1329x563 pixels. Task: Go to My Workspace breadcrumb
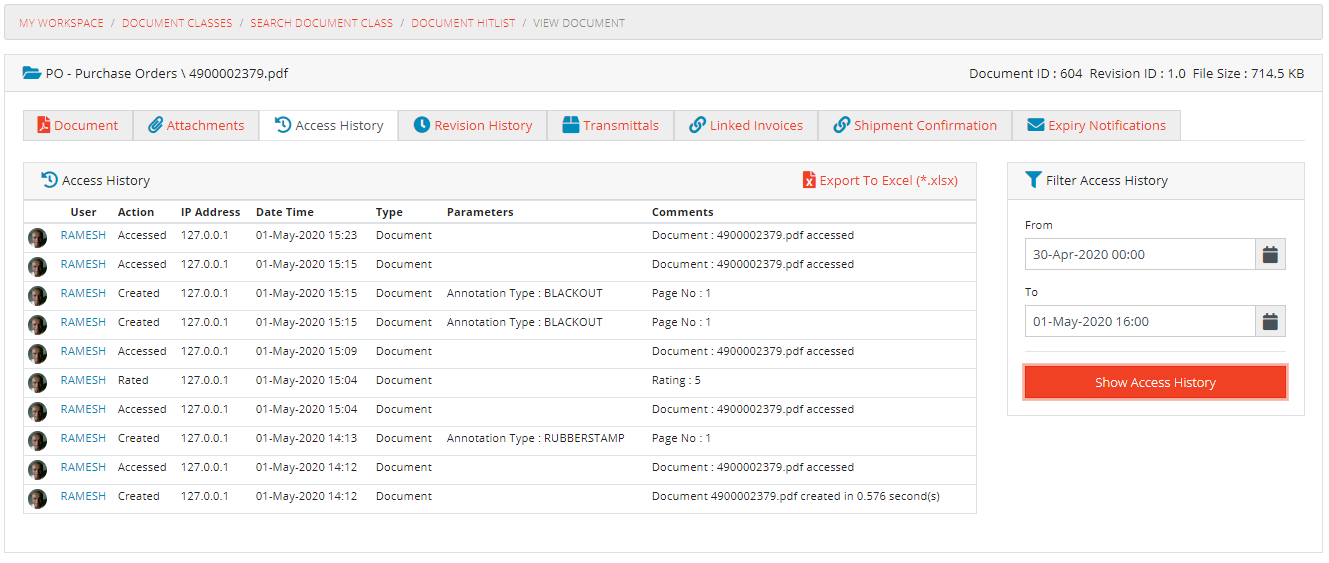click(61, 23)
